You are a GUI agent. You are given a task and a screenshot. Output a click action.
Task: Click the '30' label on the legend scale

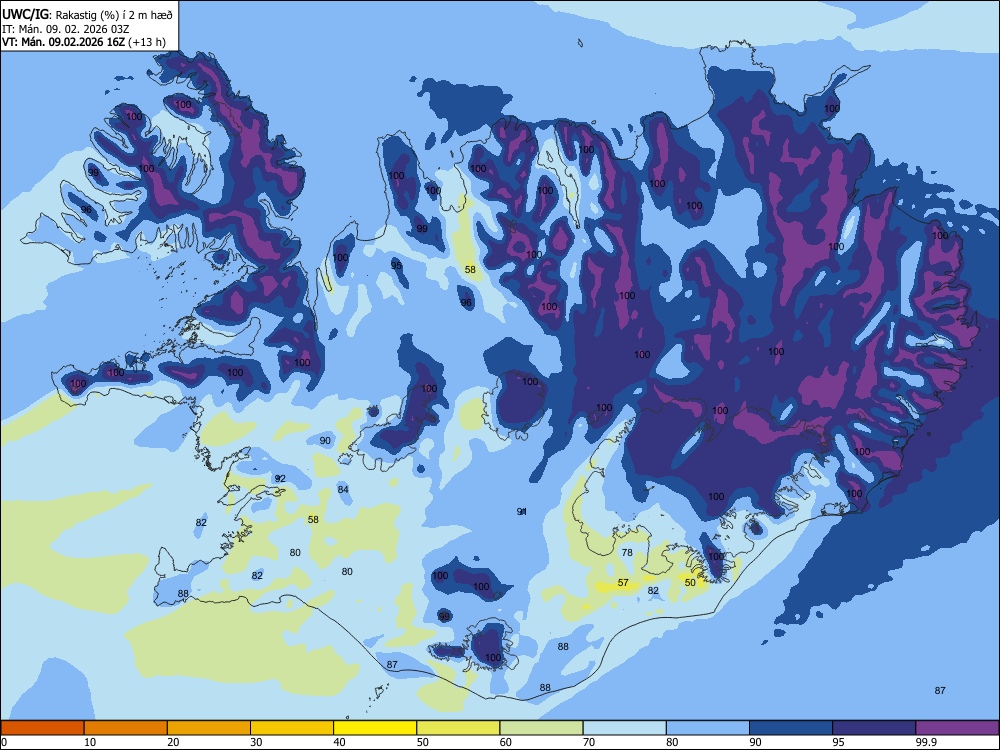pyautogui.click(x=256, y=742)
